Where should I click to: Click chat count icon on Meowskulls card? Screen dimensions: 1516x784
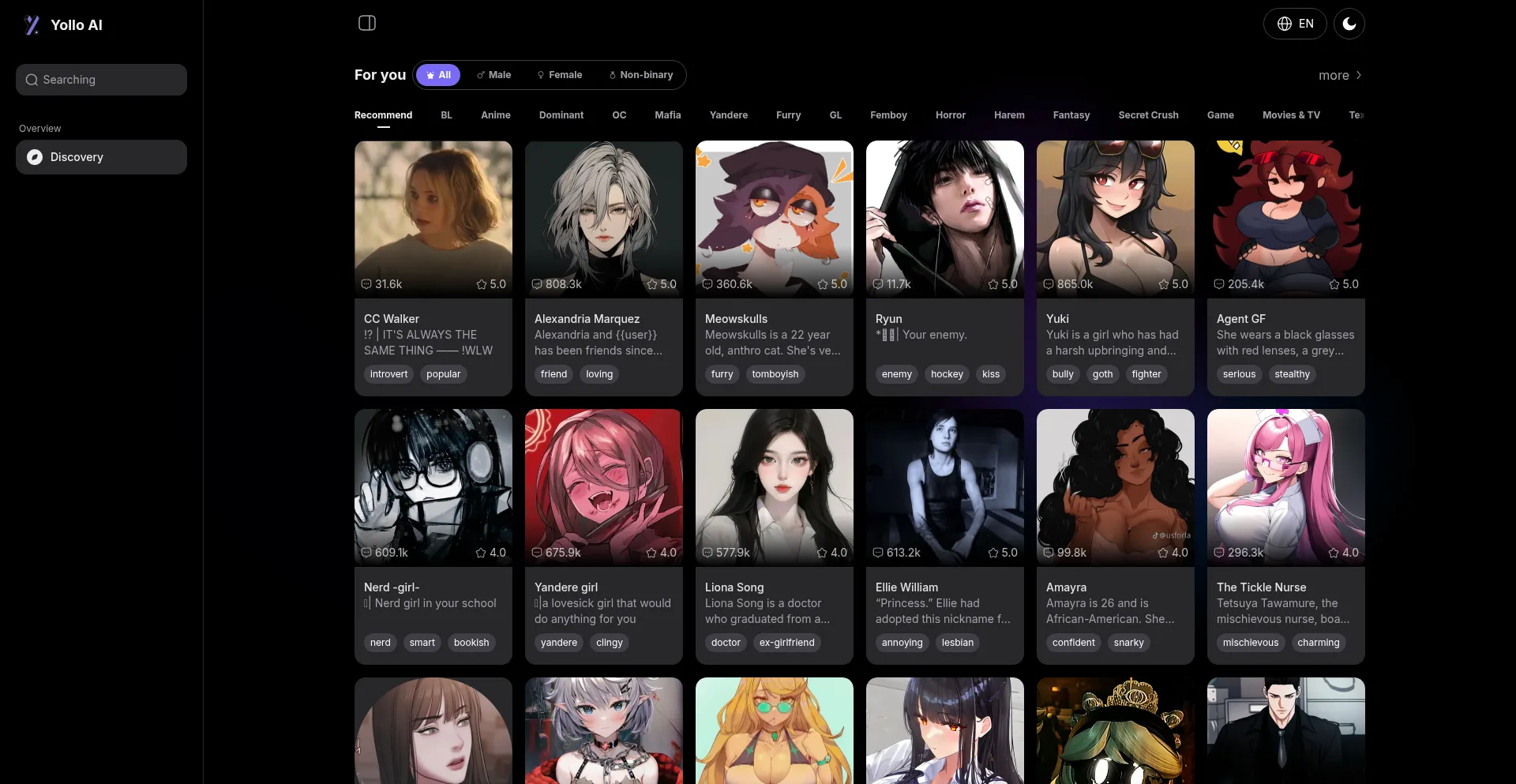coord(707,284)
